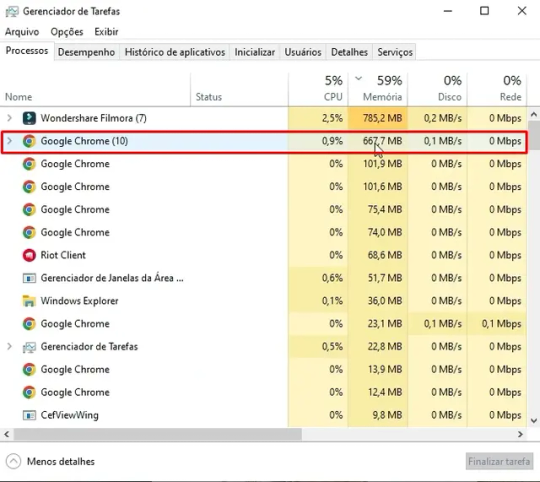Screen dimensions: 540x482
Task: Open the Histórico de aplicativos tab
Action: point(175,52)
